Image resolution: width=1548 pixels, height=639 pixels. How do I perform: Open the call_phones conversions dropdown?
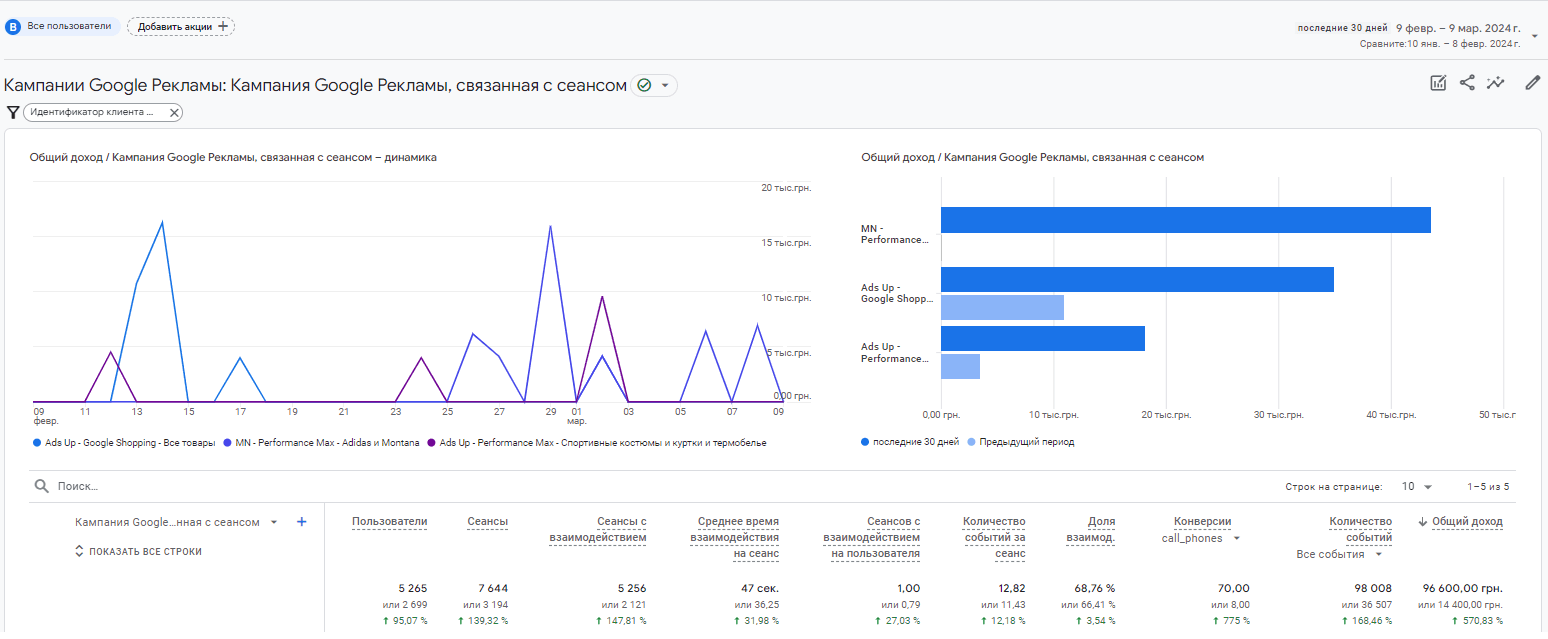pos(1237,538)
